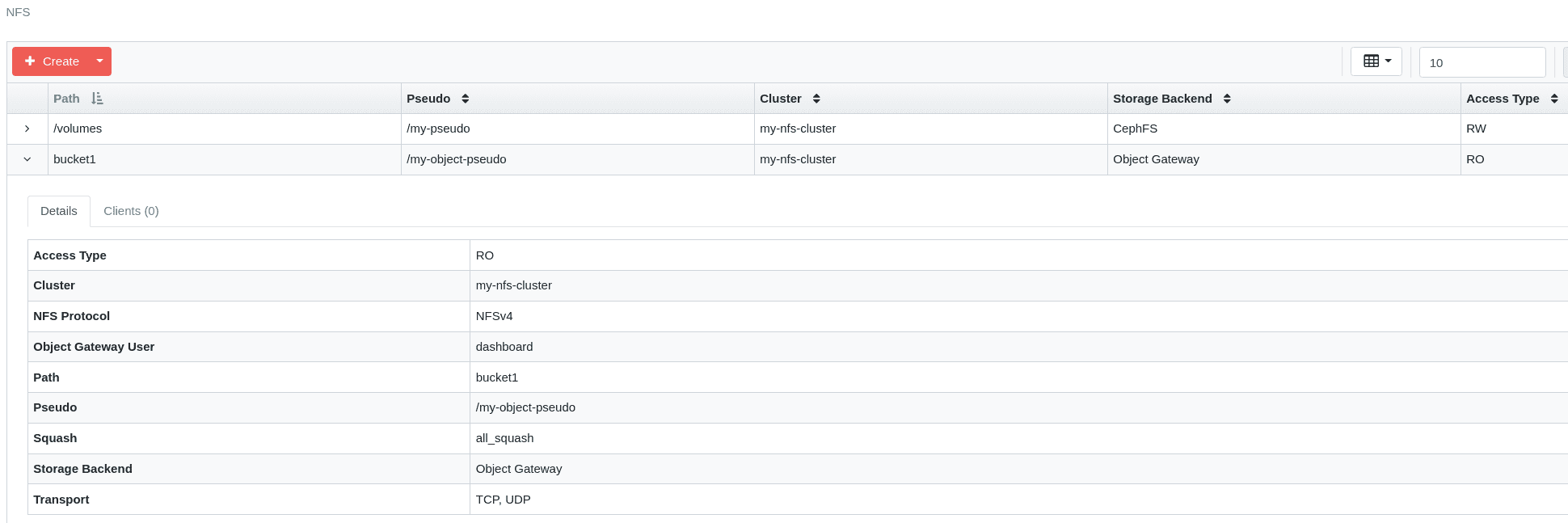Click the NFS breadcrumb link

[18, 11]
